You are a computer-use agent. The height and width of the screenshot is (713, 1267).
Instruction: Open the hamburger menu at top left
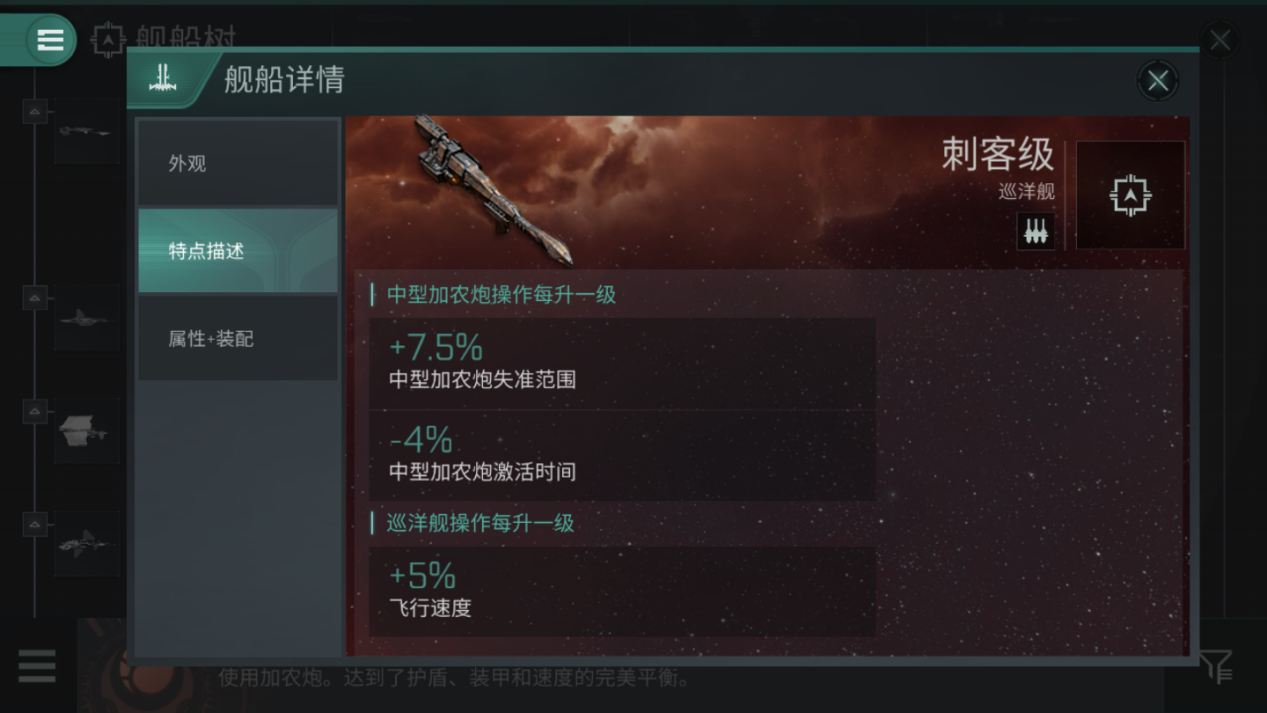(x=49, y=40)
